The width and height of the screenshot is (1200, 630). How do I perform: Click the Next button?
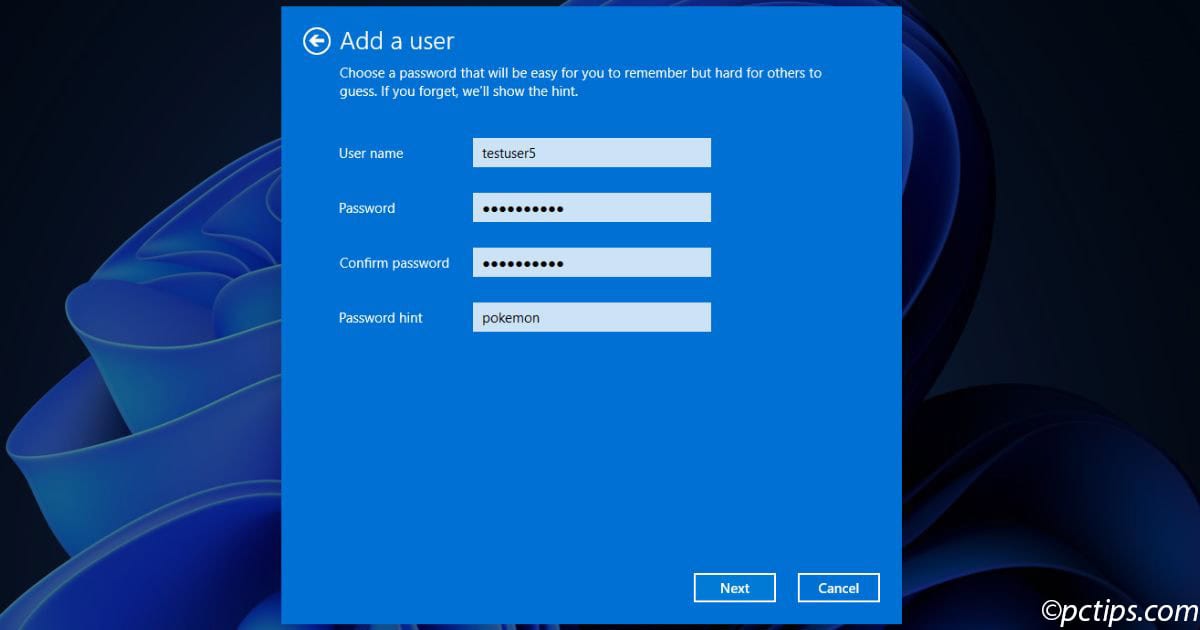point(735,588)
